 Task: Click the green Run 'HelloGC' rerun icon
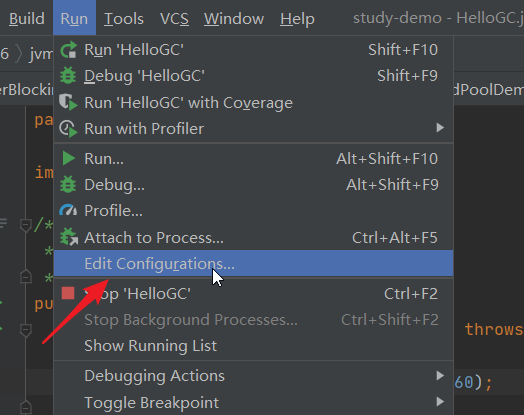69,50
